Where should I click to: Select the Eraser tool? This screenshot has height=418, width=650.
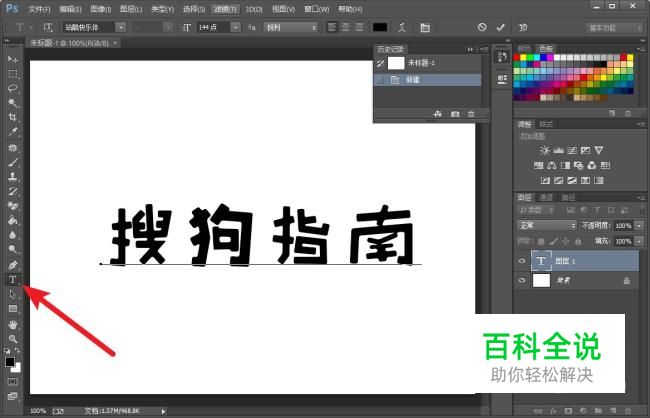click(12, 206)
